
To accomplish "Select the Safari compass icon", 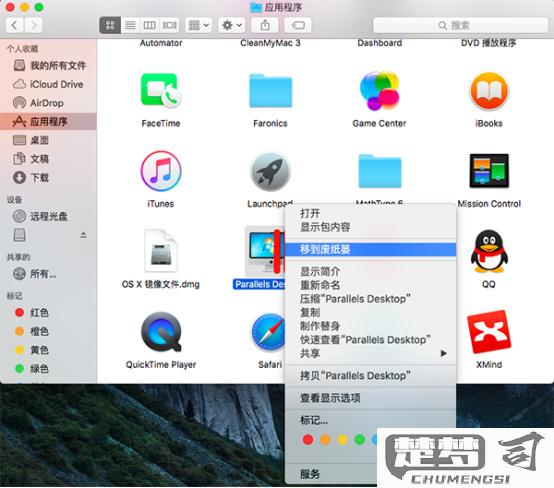I will click(269, 332).
